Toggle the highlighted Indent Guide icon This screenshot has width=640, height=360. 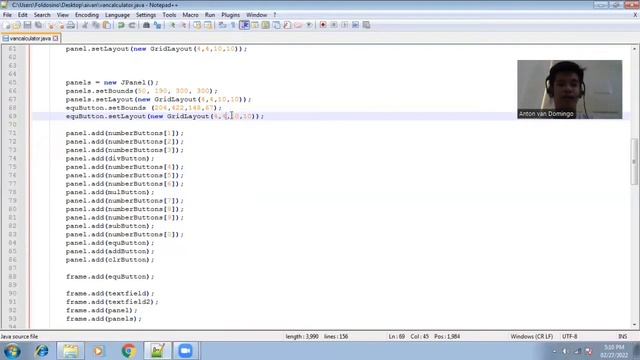click(244, 25)
